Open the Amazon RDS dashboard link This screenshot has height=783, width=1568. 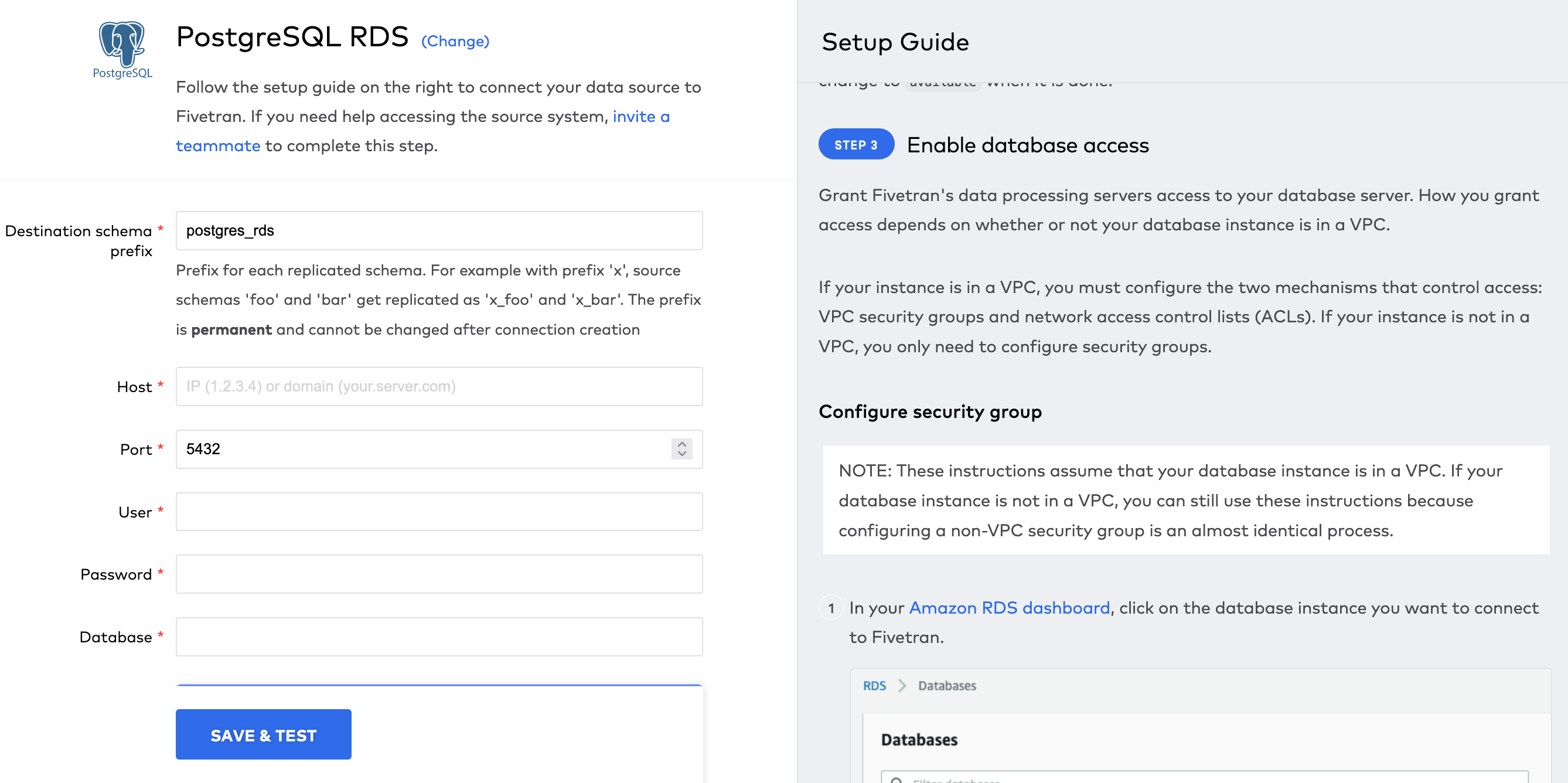(1009, 607)
